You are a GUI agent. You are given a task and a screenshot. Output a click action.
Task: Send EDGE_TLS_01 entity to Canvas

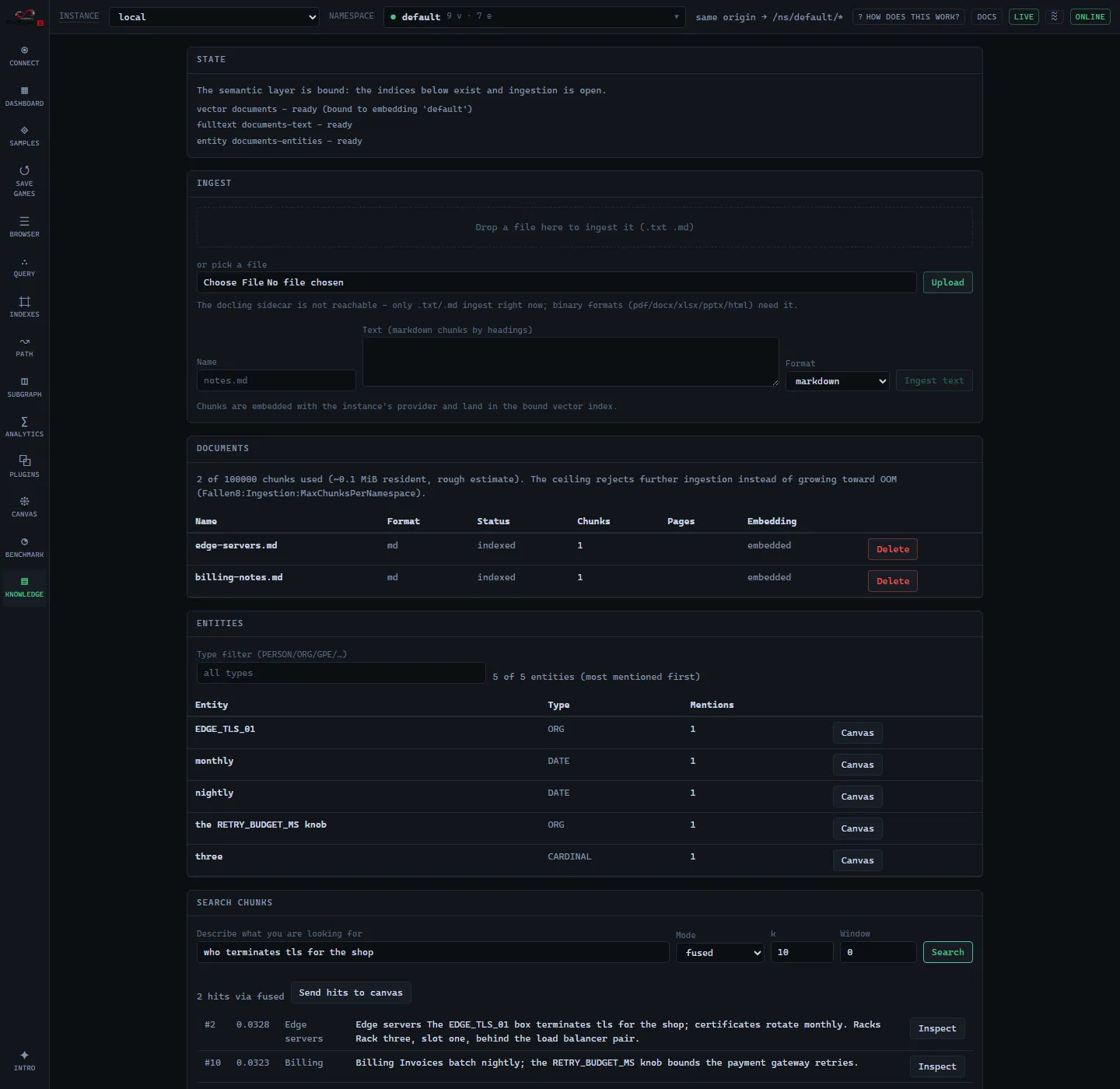[857, 733]
